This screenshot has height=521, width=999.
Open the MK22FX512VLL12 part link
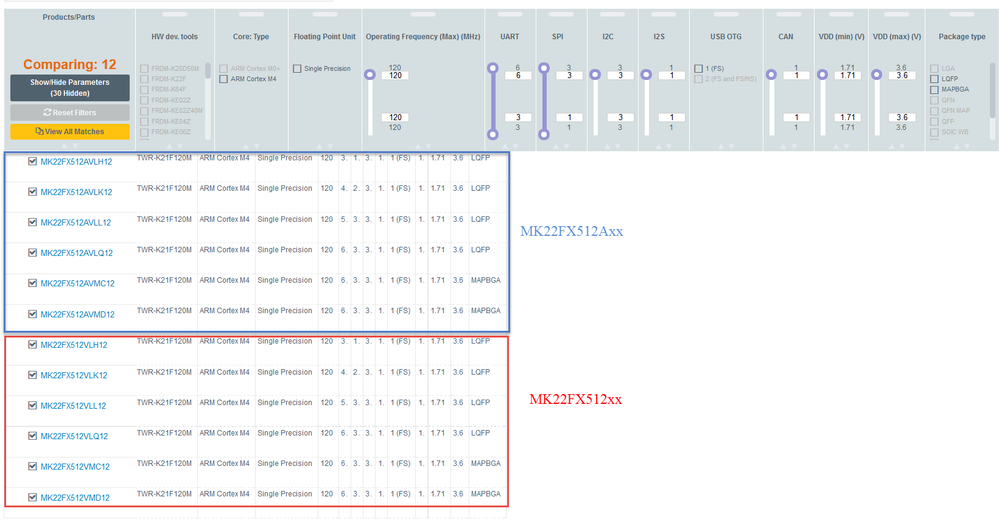(x=73, y=406)
